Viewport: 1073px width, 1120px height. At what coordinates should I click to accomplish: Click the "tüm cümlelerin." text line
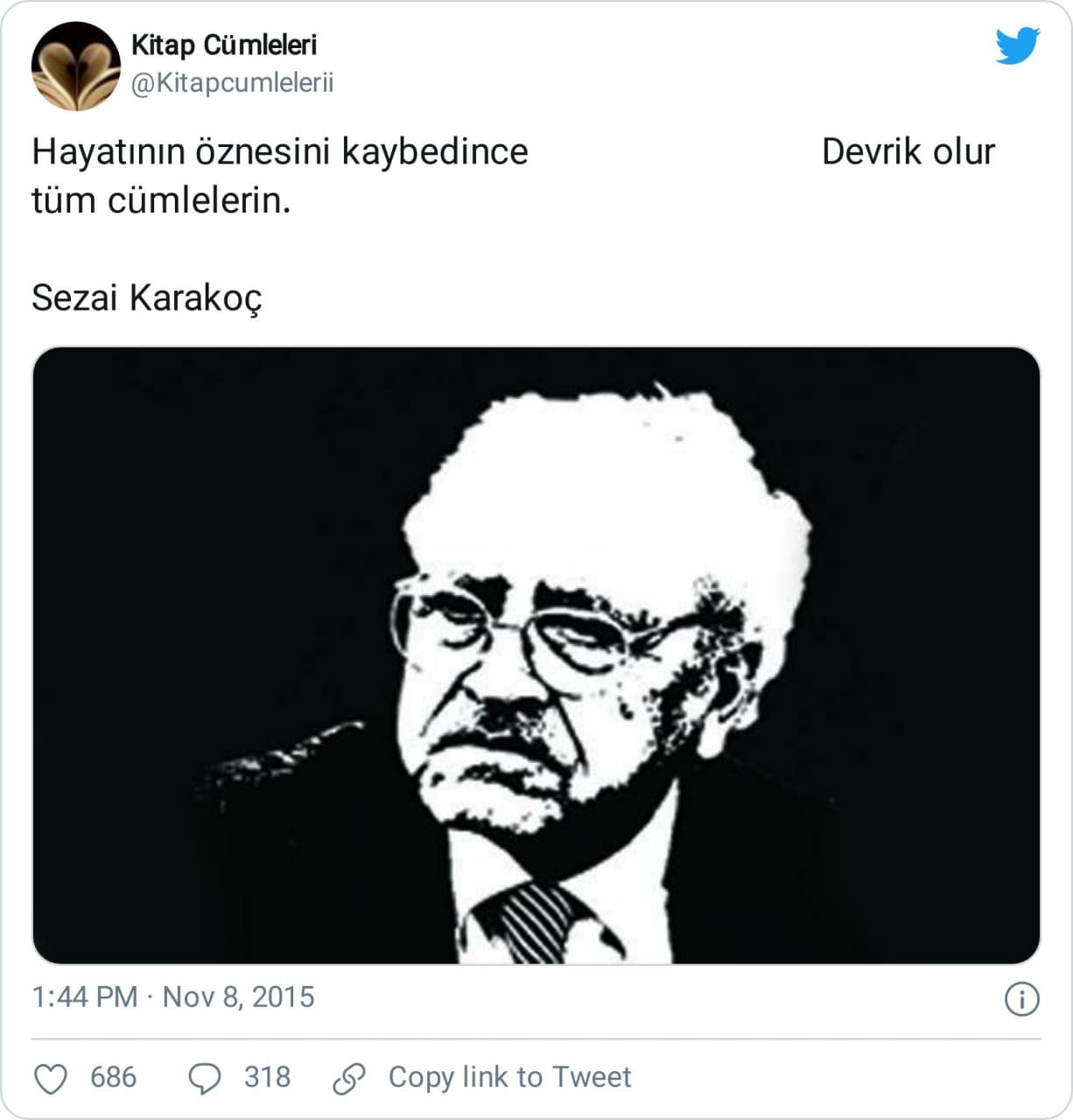click(x=161, y=201)
